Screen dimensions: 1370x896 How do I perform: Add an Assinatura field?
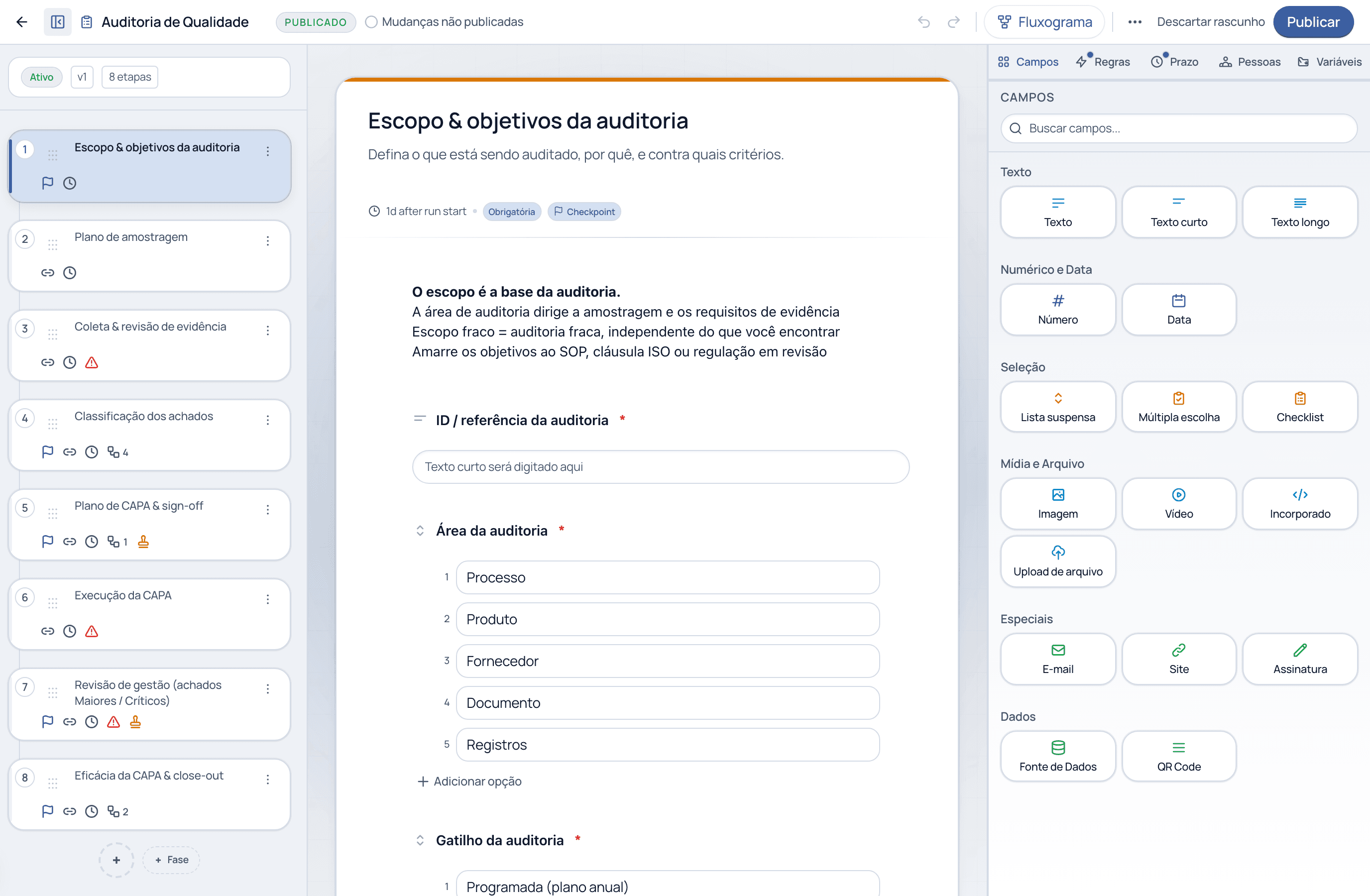[x=1300, y=659]
